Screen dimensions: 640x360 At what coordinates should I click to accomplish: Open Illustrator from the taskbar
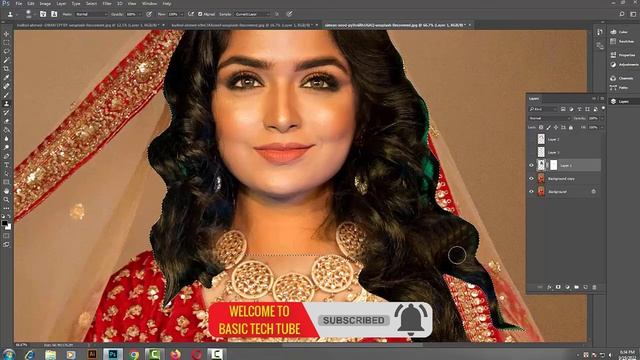click(x=92, y=354)
